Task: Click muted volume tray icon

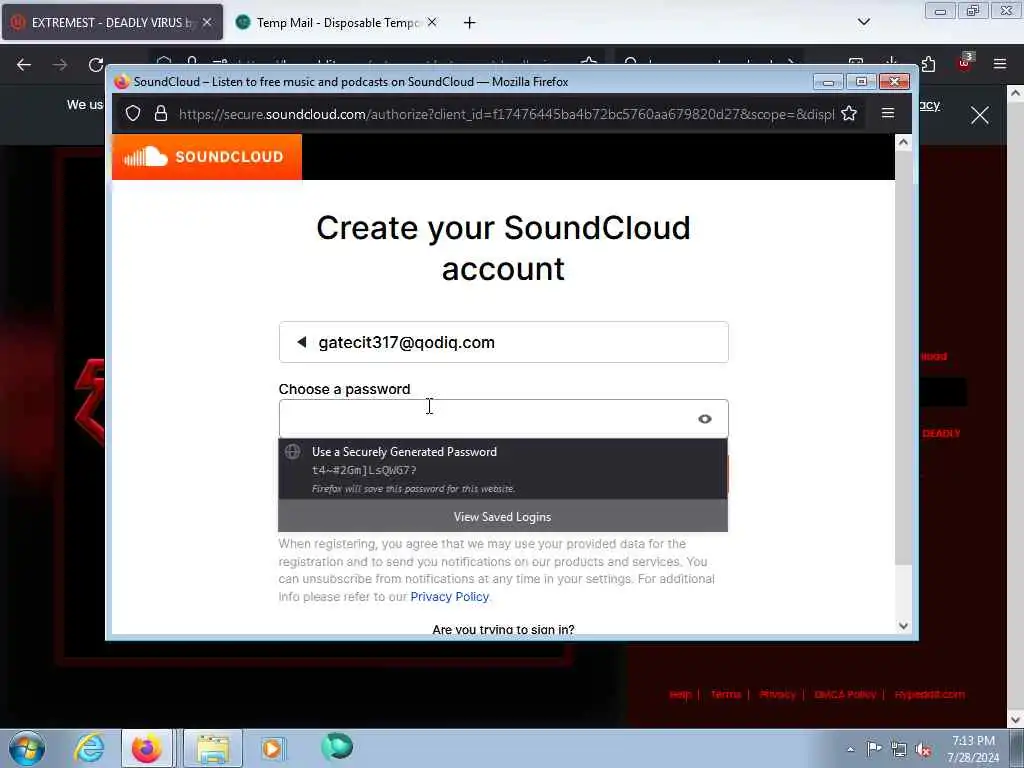Action: (x=923, y=750)
